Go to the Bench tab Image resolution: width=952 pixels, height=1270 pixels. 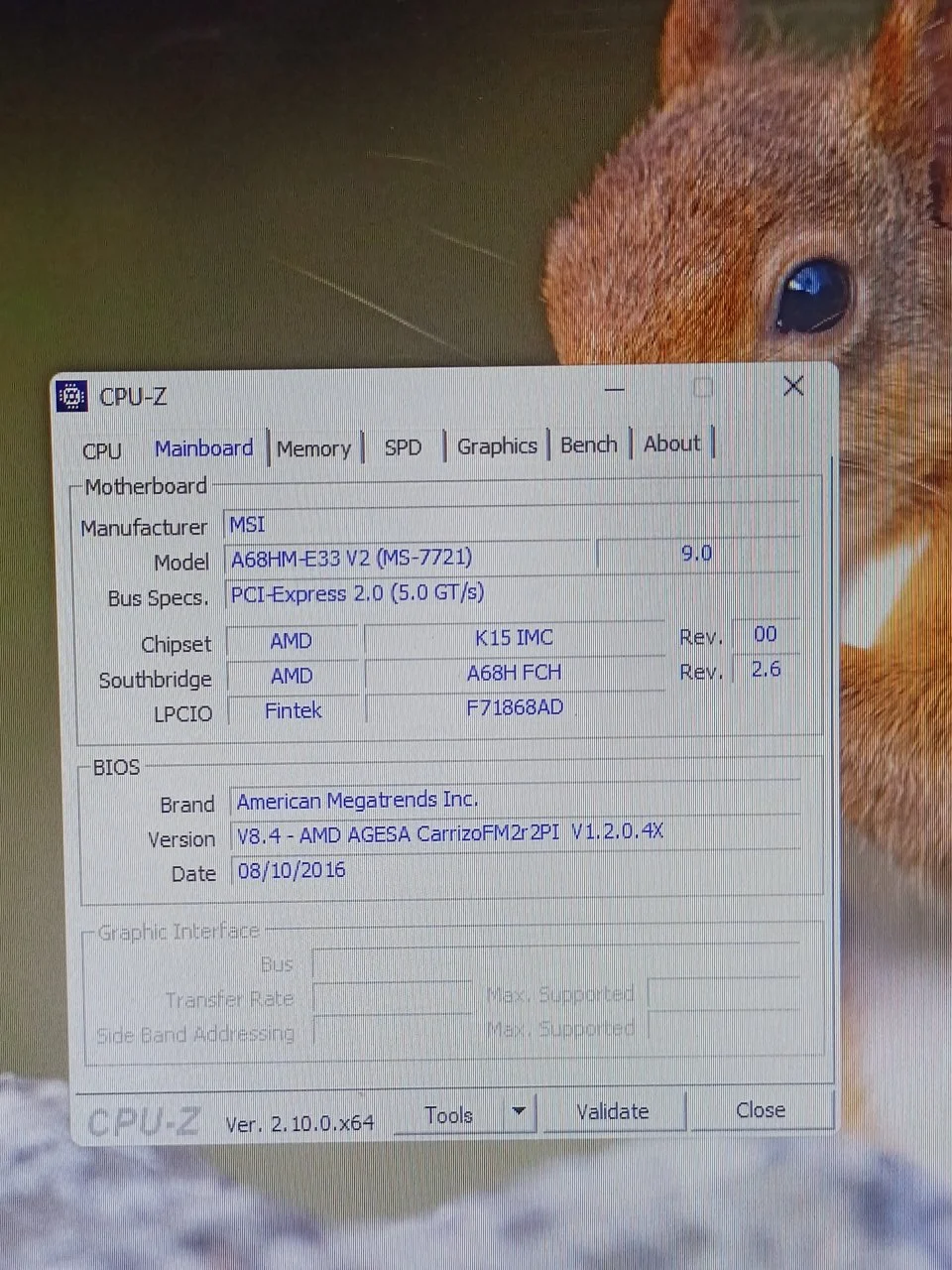click(x=589, y=444)
